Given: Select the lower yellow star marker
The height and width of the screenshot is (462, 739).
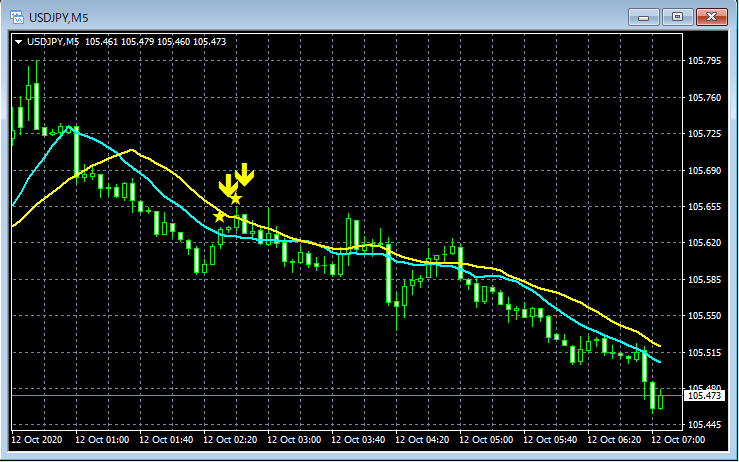Looking at the screenshot, I should click(219, 217).
